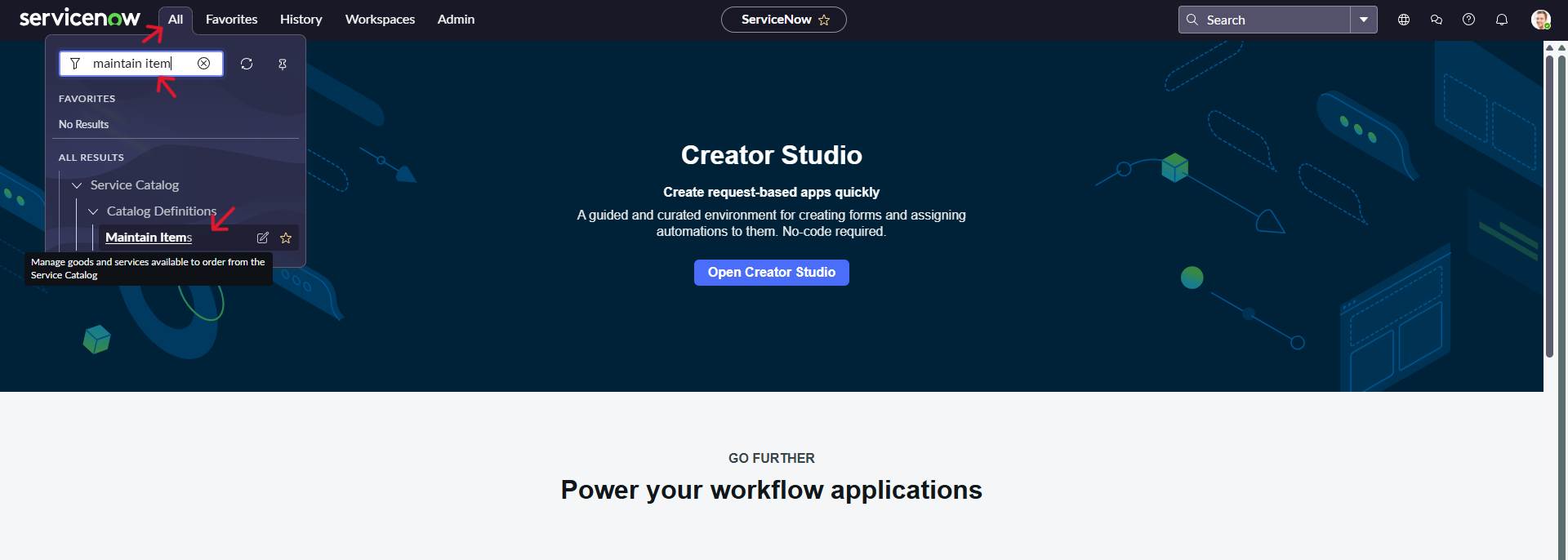Screen dimensions: 1568x560
Task: Add Maintain Items to favorites
Action: pos(286,238)
